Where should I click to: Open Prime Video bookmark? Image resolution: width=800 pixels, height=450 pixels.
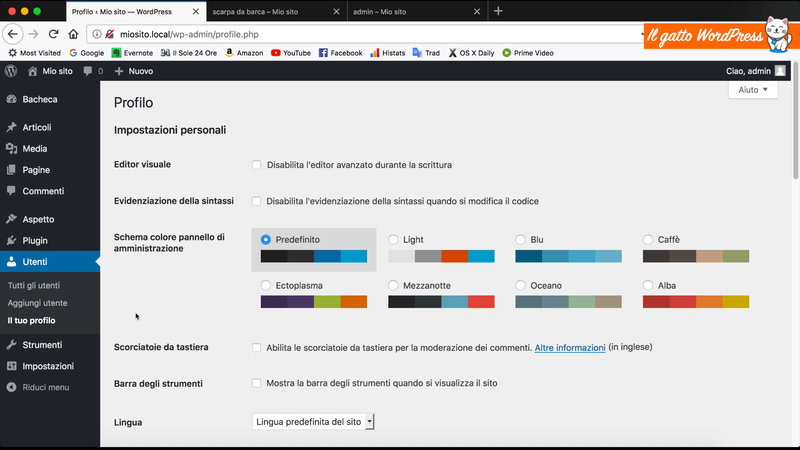[528, 53]
